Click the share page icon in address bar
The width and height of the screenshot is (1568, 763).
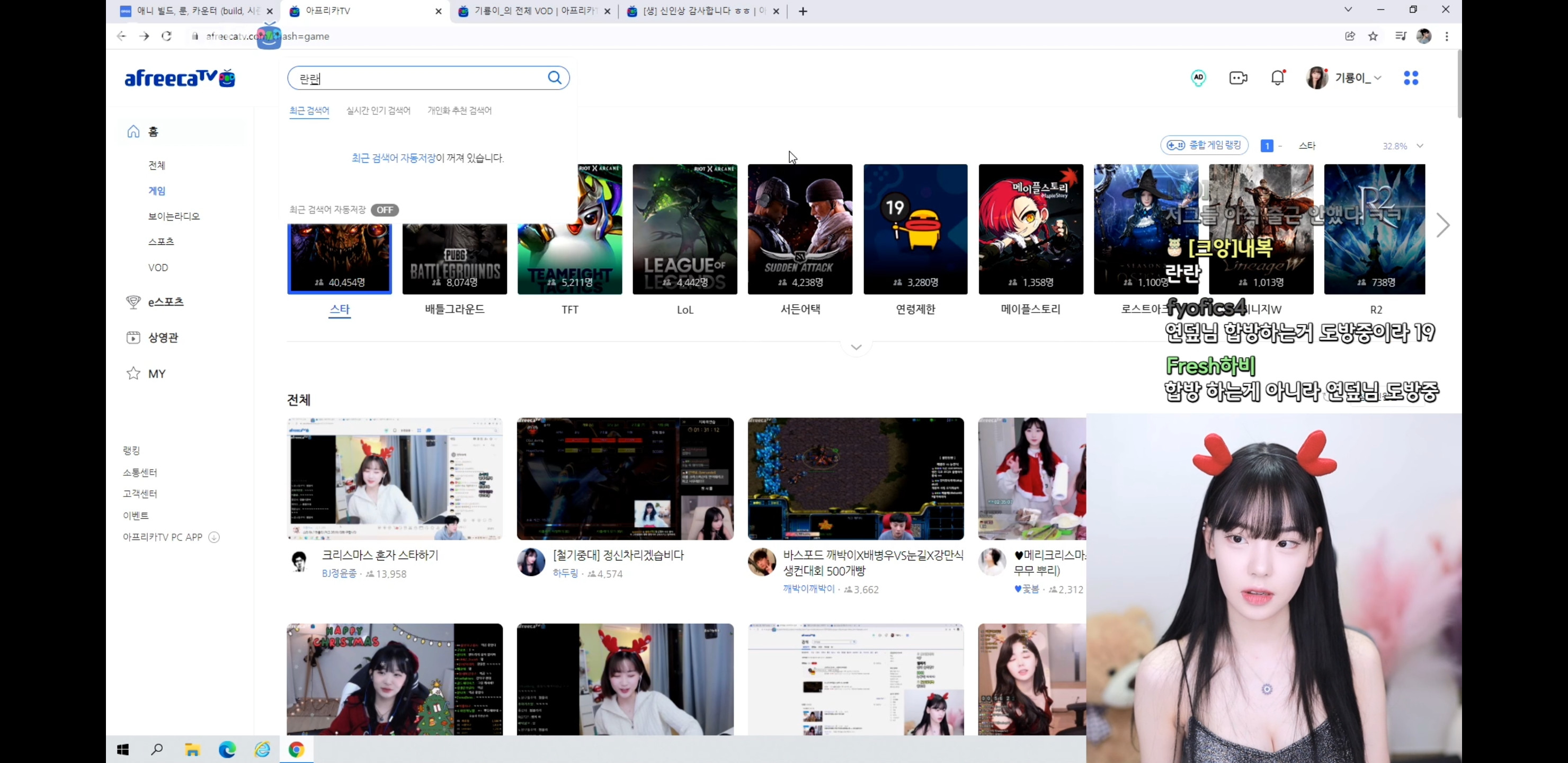click(x=1349, y=36)
